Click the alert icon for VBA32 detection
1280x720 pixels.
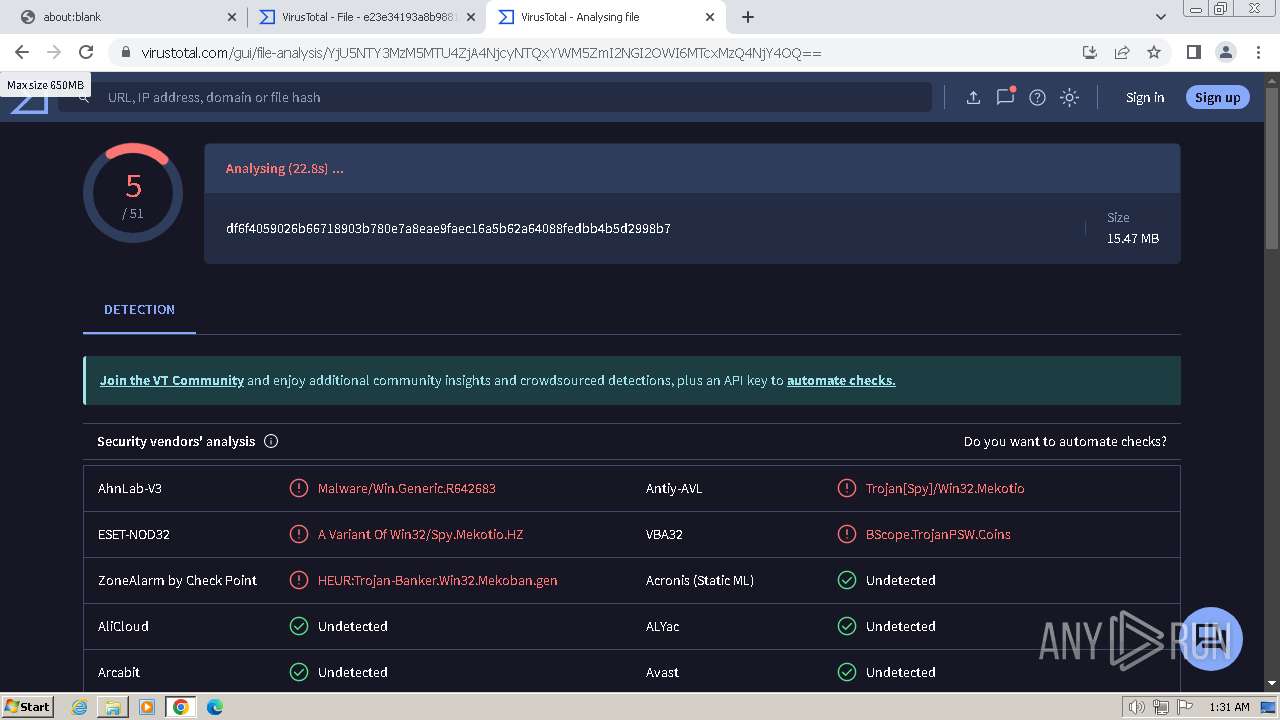click(847, 534)
